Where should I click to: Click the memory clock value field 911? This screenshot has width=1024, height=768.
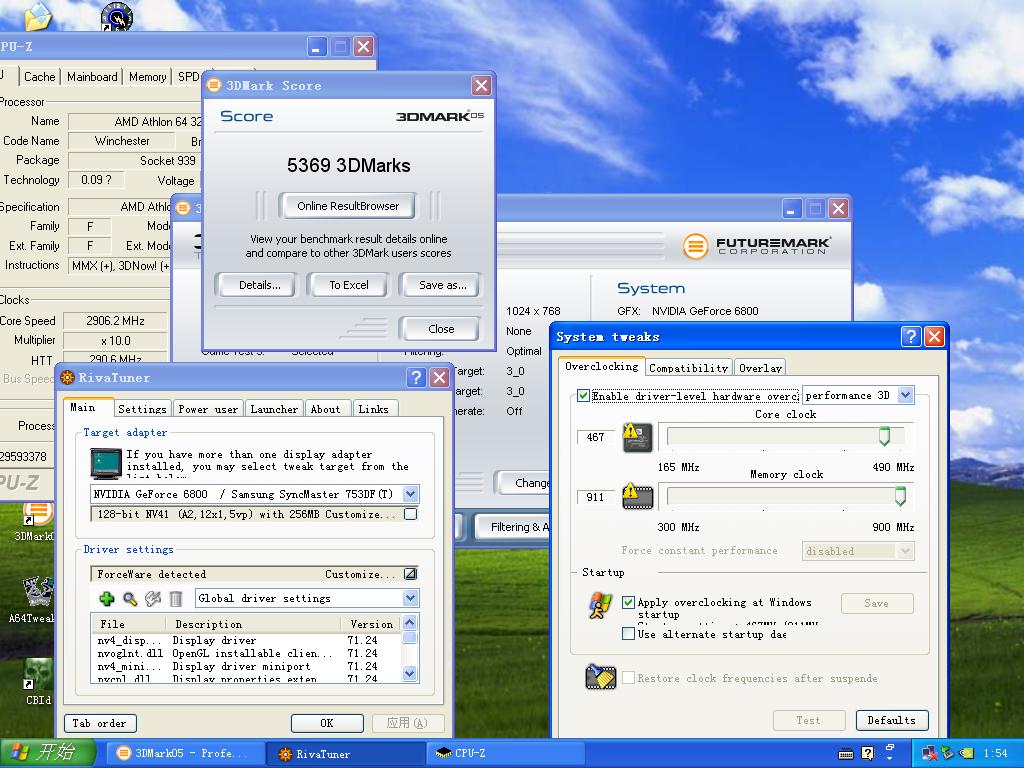[x=595, y=497]
